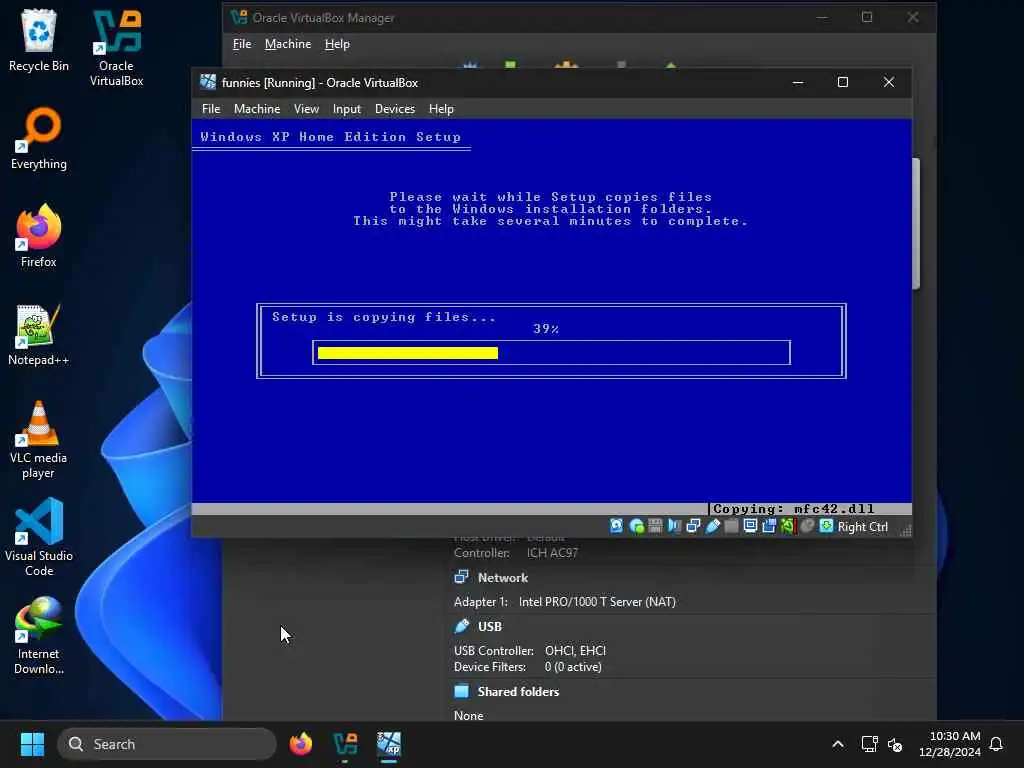This screenshot has width=1024, height=768.
Task: Click the Windows Start button
Action: click(32, 744)
